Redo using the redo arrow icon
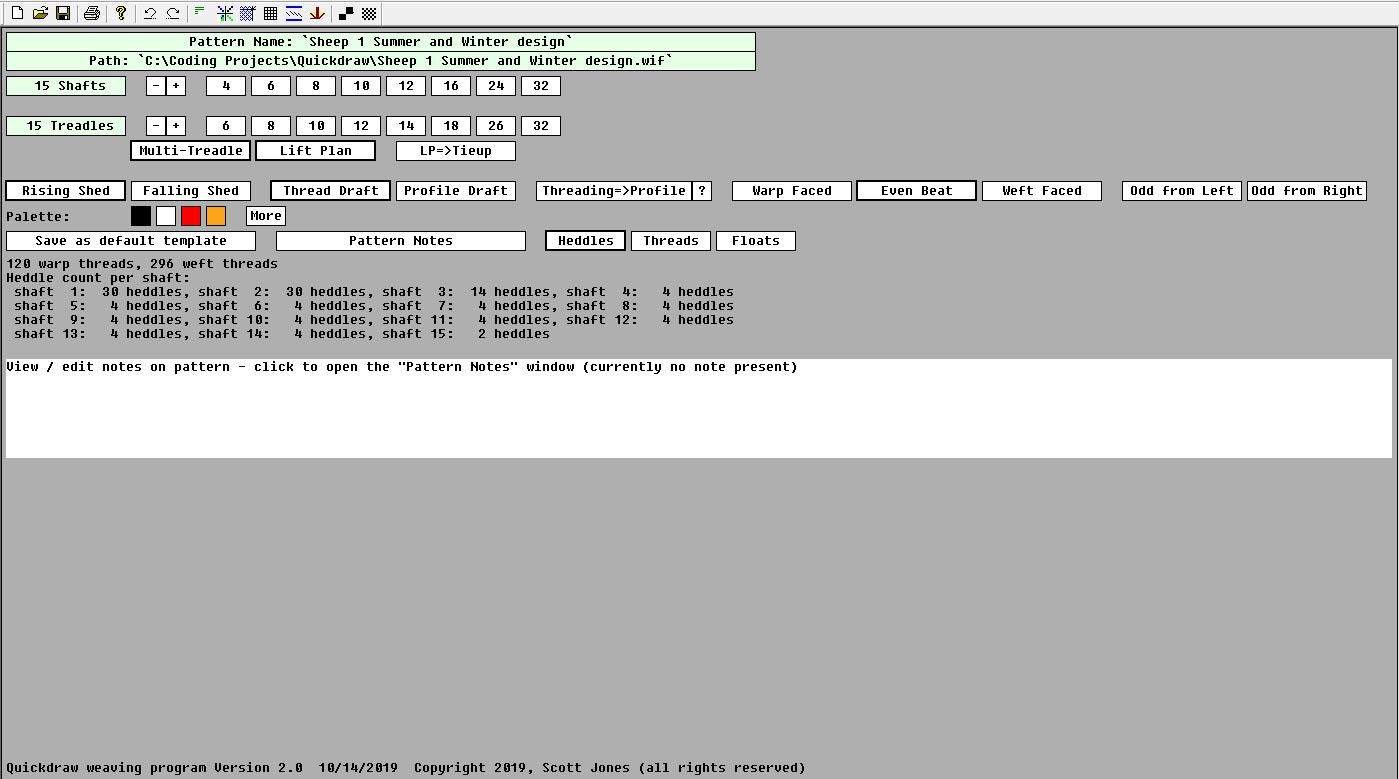 coord(172,13)
